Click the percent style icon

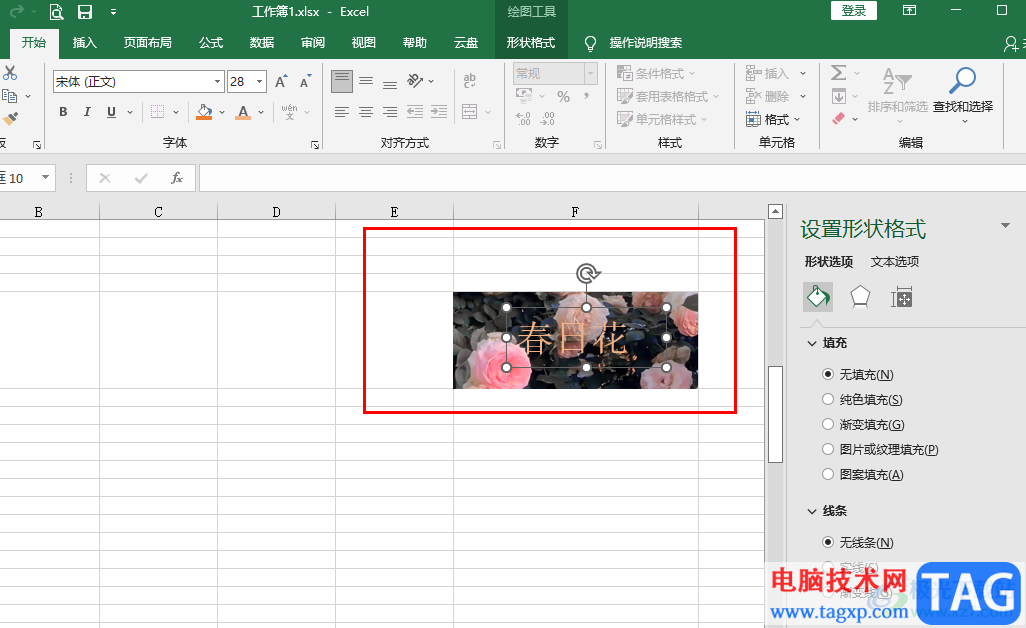tap(563, 97)
